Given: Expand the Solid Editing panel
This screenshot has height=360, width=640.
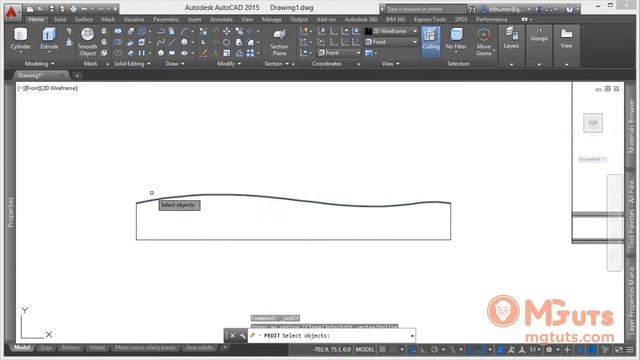Looking at the screenshot, I should click(132, 64).
